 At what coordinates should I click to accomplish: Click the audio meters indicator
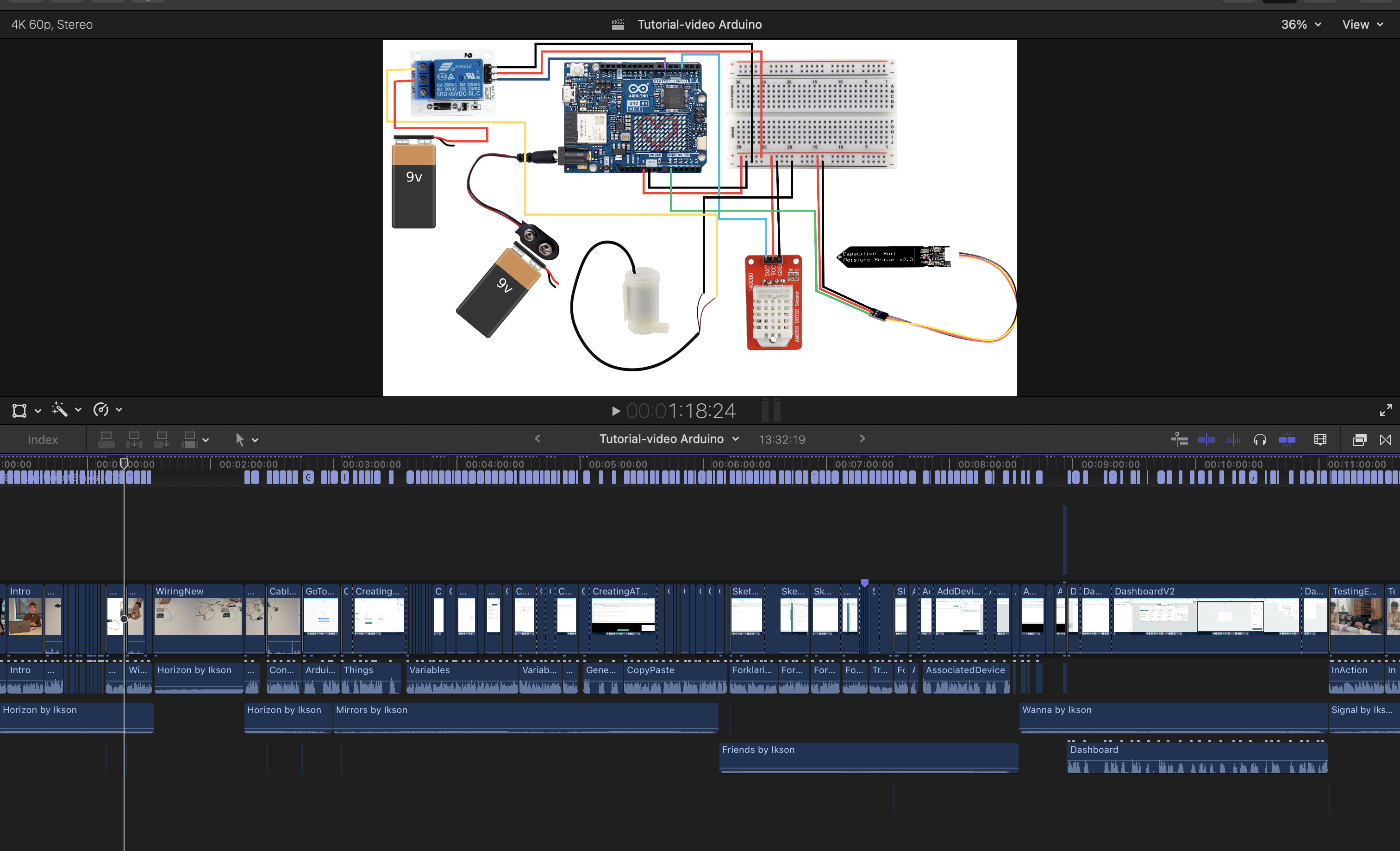pos(771,410)
